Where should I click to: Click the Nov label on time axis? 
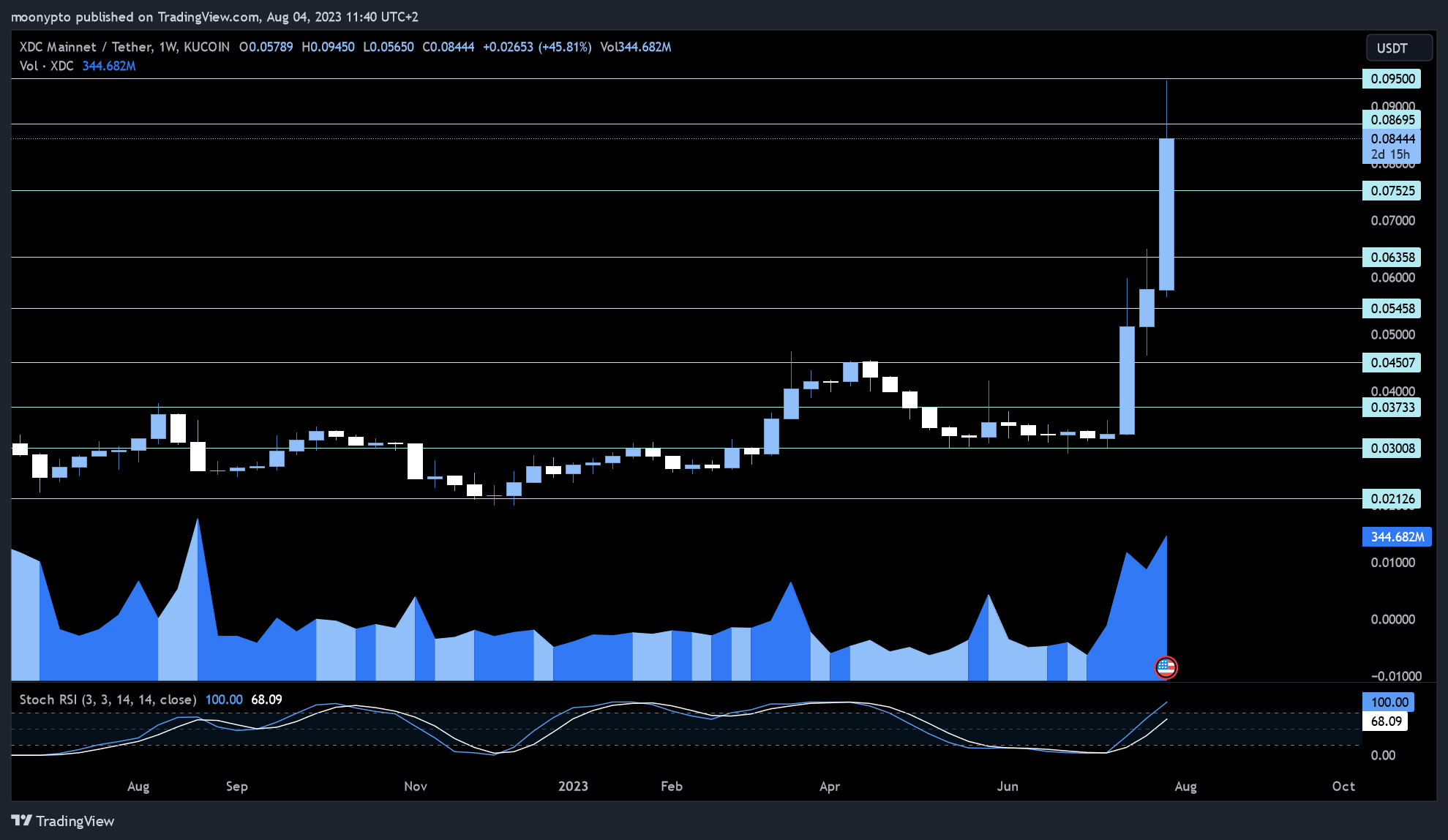[x=416, y=787]
